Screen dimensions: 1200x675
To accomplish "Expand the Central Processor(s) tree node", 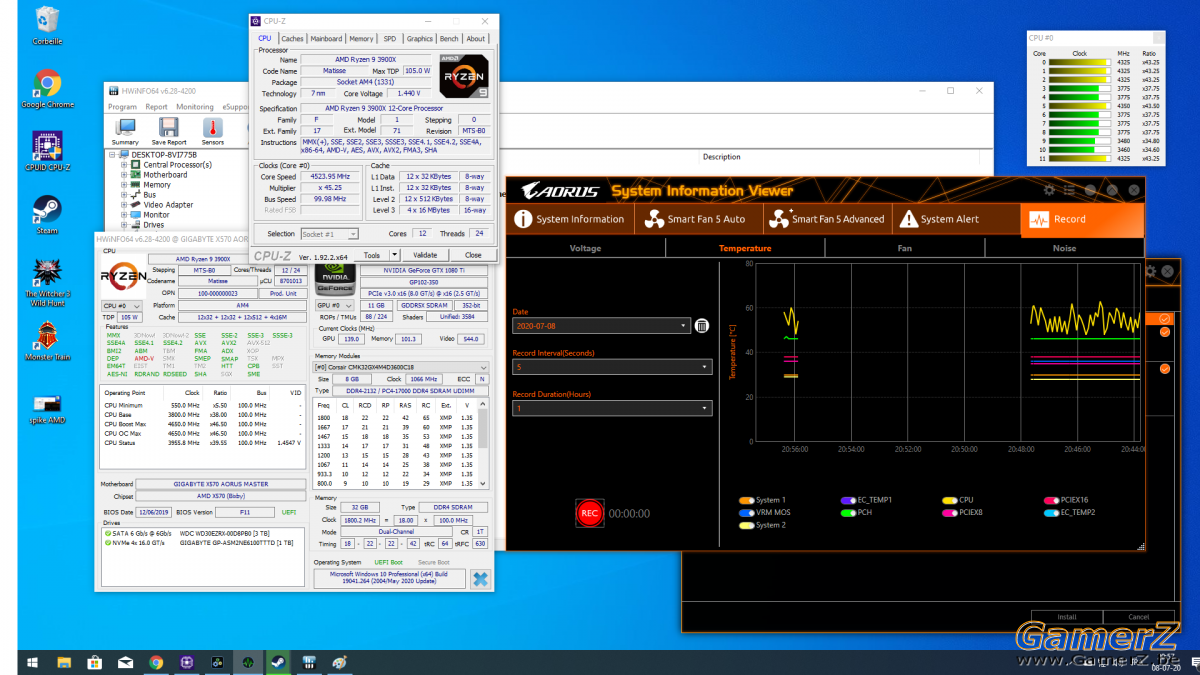I will pyautogui.click(x=124, y=165).
